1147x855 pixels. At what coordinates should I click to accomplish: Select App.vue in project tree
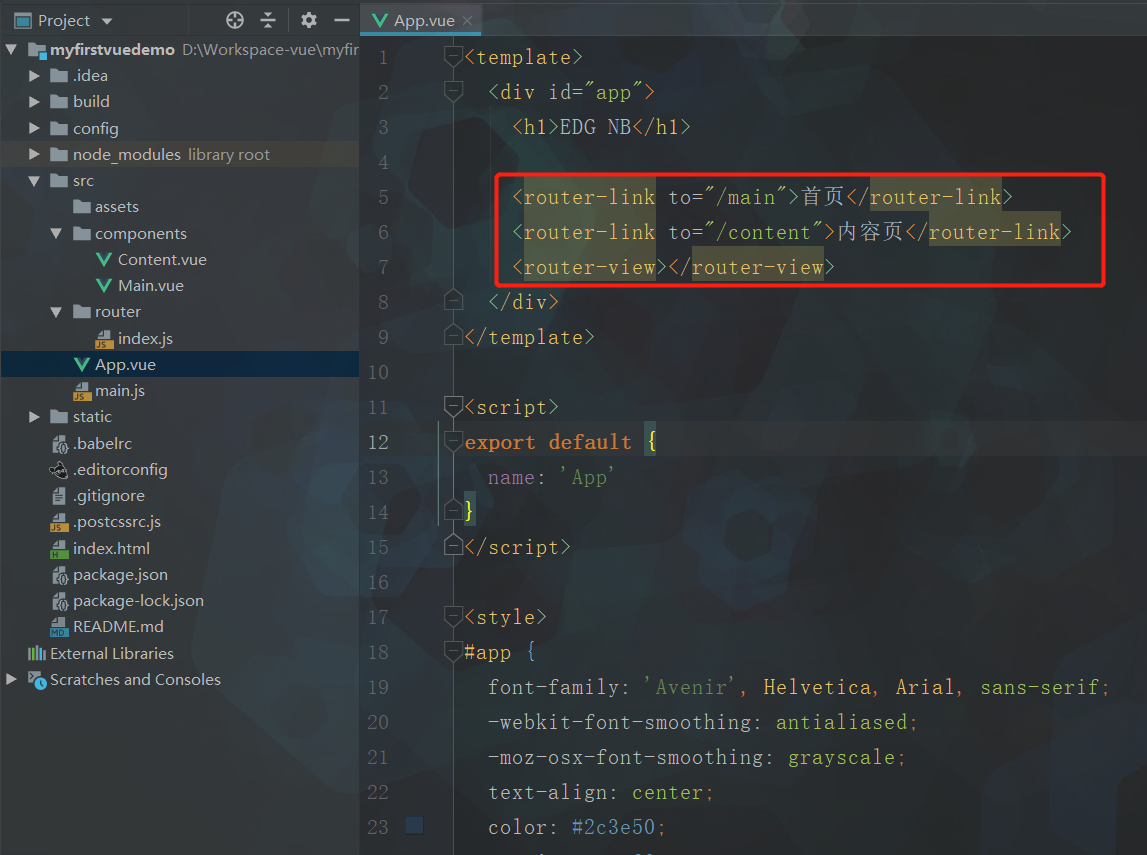point(125,364)
